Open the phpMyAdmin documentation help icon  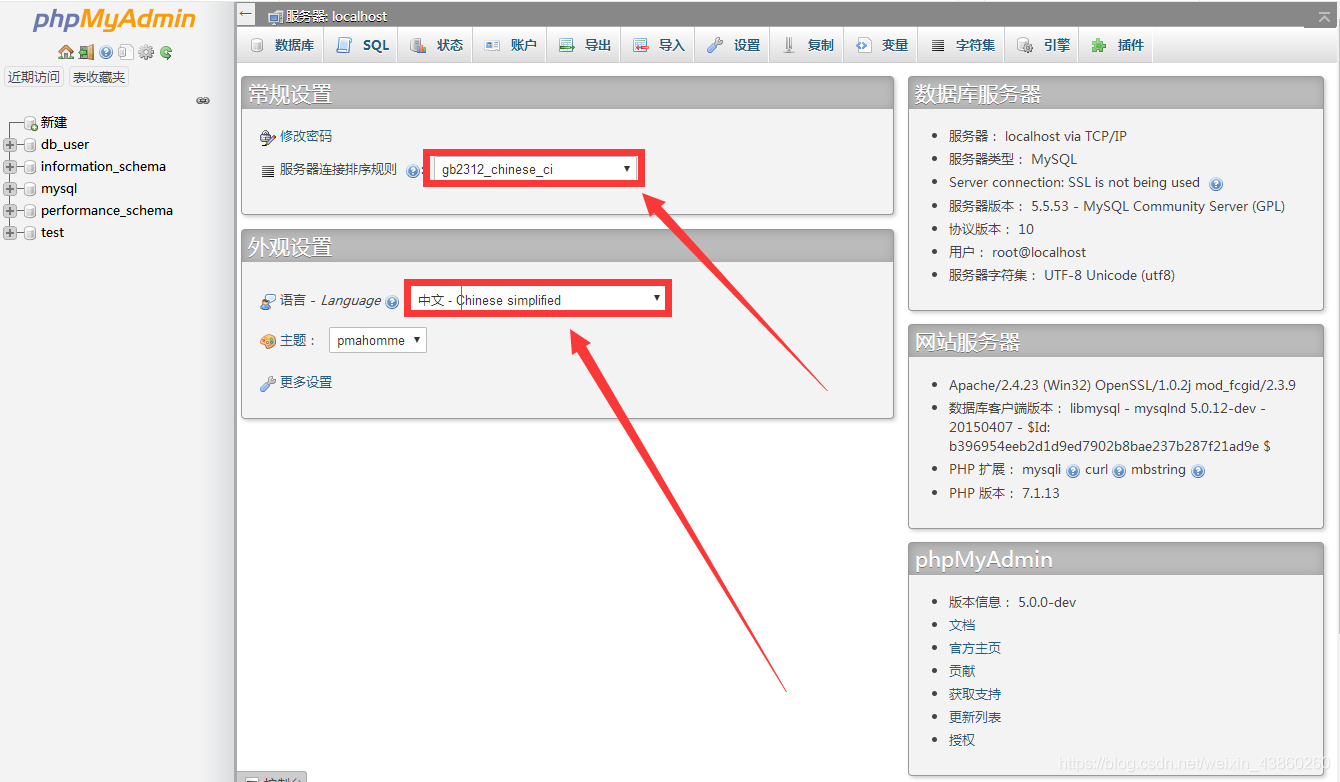tap(106, 52)
